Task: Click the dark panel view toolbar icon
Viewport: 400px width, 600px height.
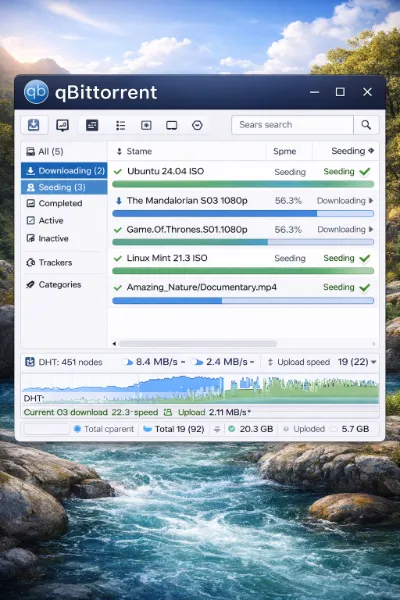Action: click(x=92, y=125)
